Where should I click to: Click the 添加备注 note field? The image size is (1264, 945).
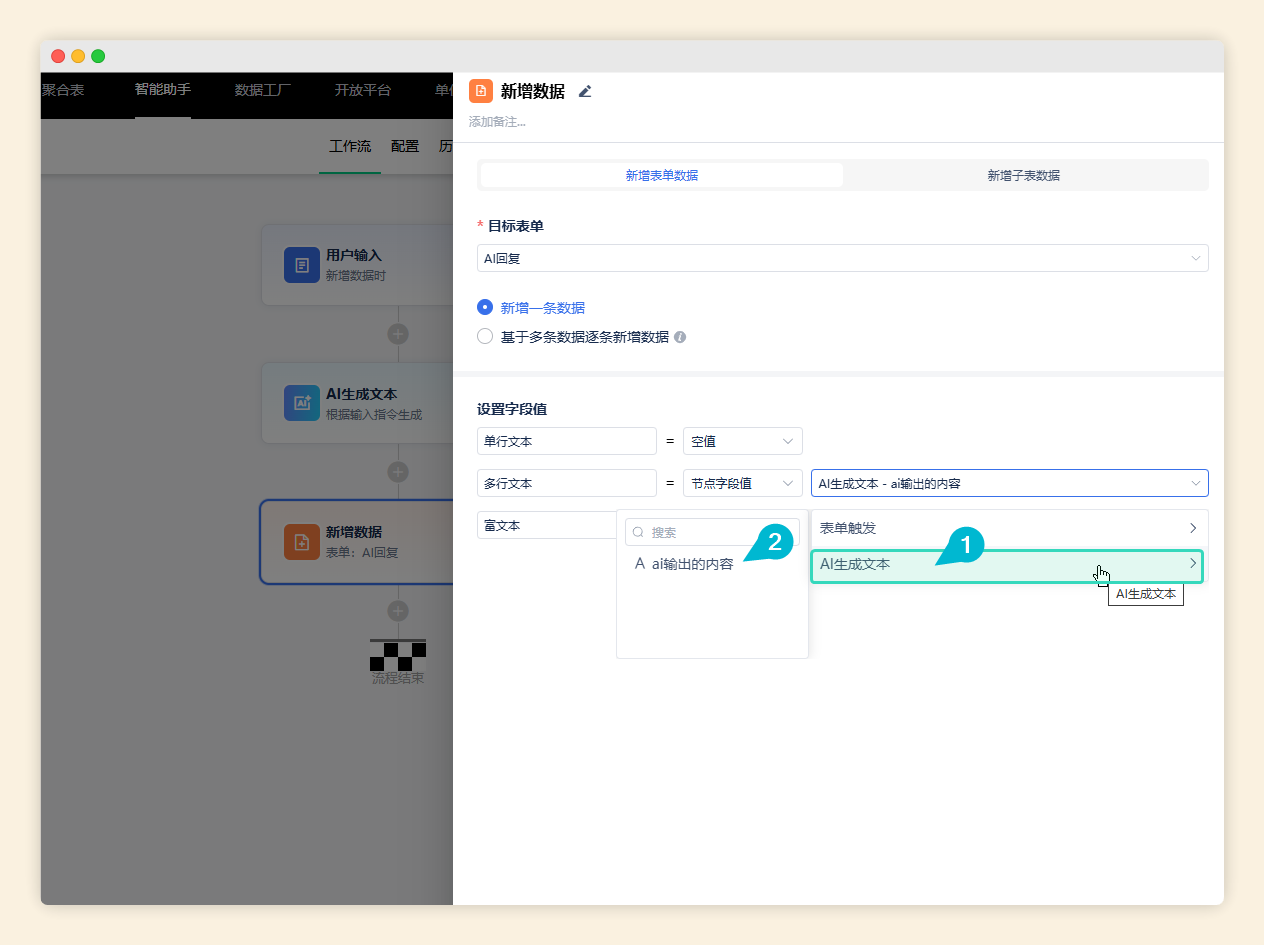tap(498, 122)
